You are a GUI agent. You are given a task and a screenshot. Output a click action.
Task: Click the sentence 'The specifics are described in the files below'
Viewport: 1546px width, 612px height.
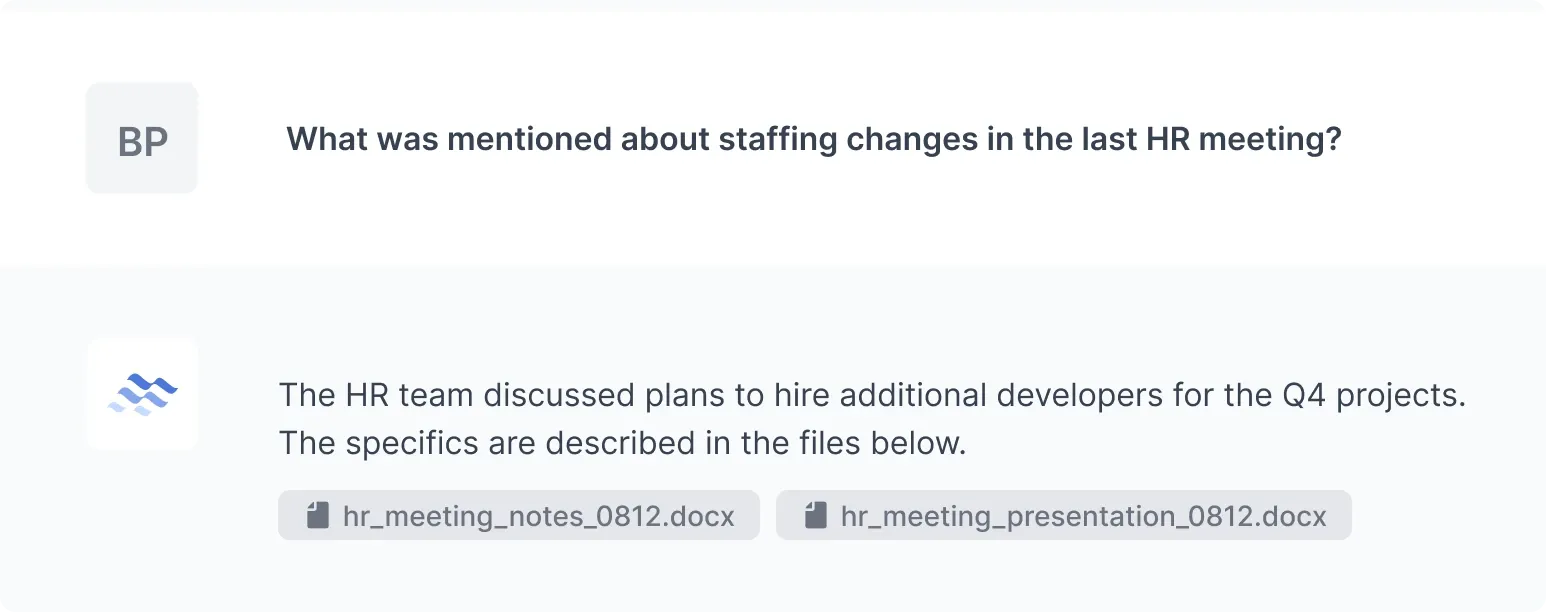click(621, 442)
